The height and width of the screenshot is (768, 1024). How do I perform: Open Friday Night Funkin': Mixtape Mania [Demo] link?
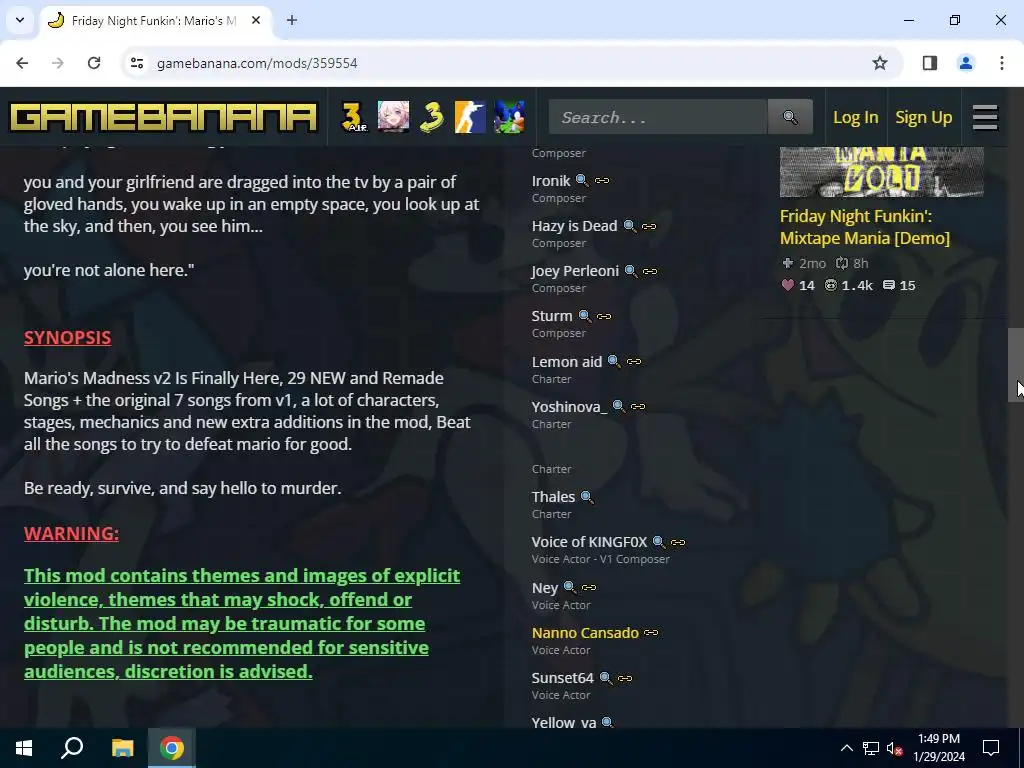[865, 227]
